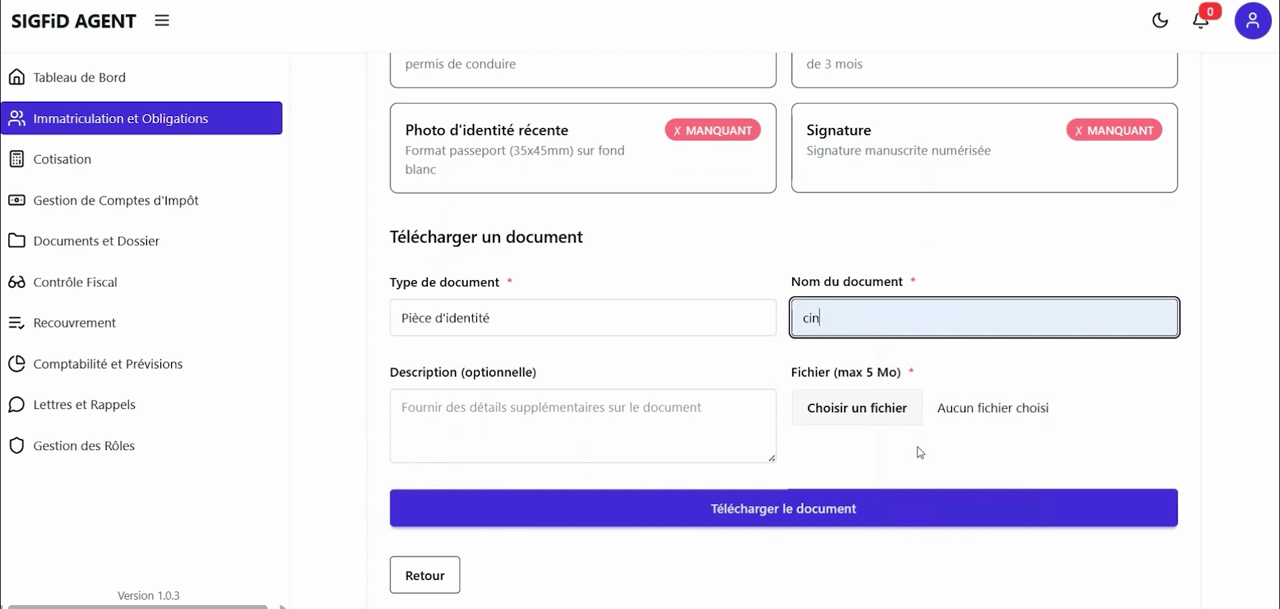The image size is (1280, 609).
Task: Select Immatriculation et Obligations in the sidebar
Action: (141, 118)
